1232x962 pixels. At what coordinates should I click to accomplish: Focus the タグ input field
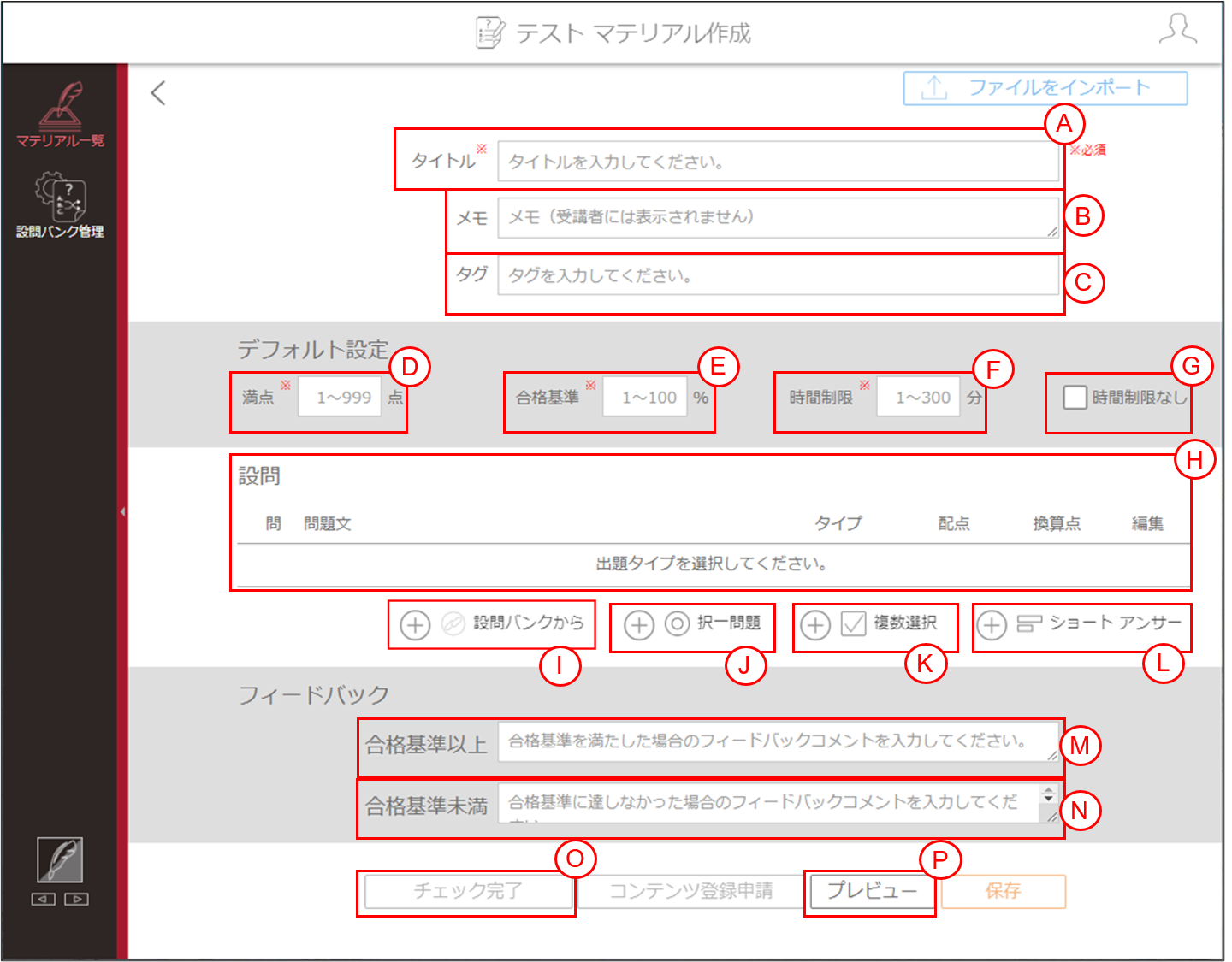coord(779,275)
